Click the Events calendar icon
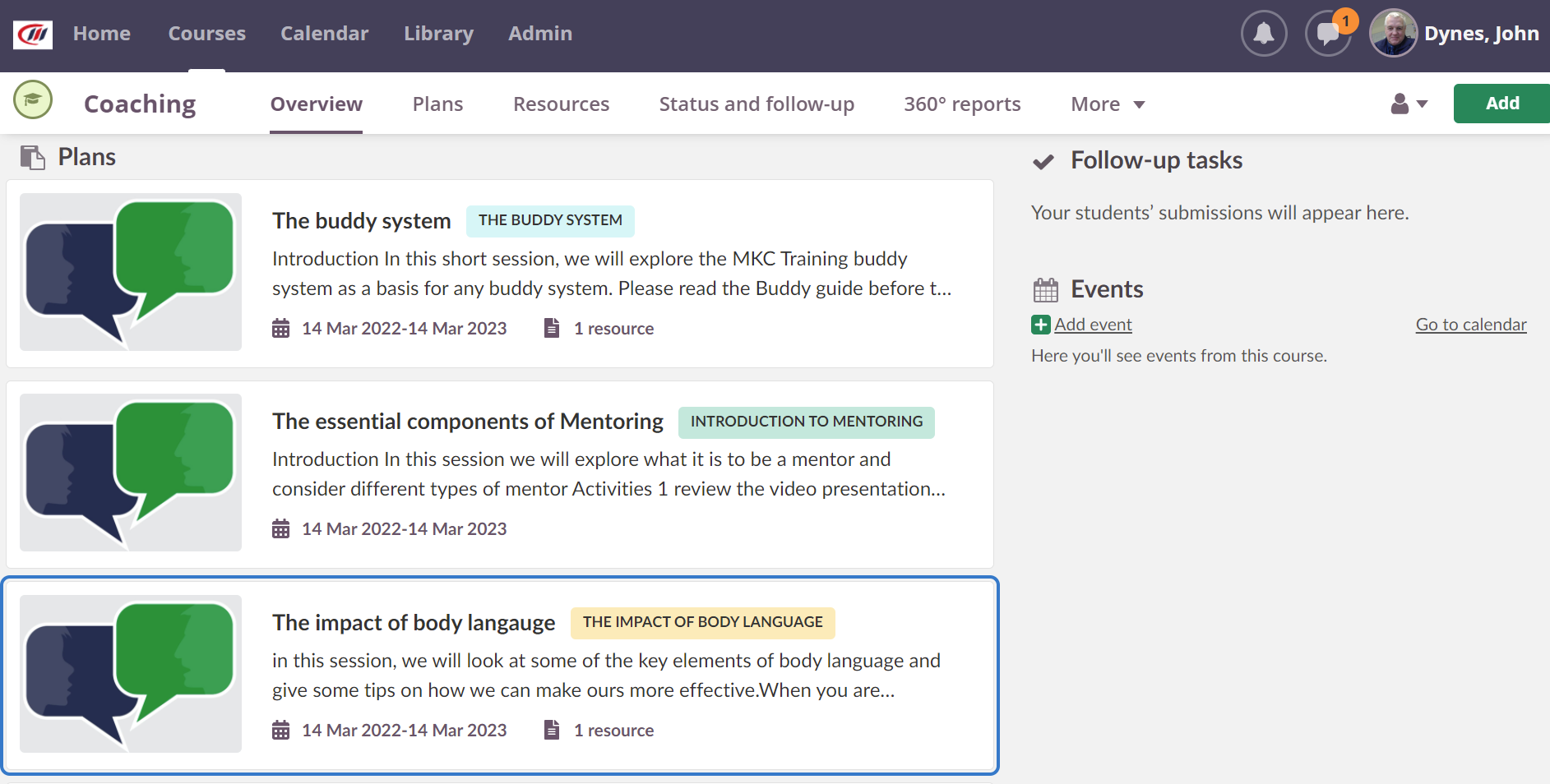1550x784 pixels. pyautogui.click(x=1046, y=290)
